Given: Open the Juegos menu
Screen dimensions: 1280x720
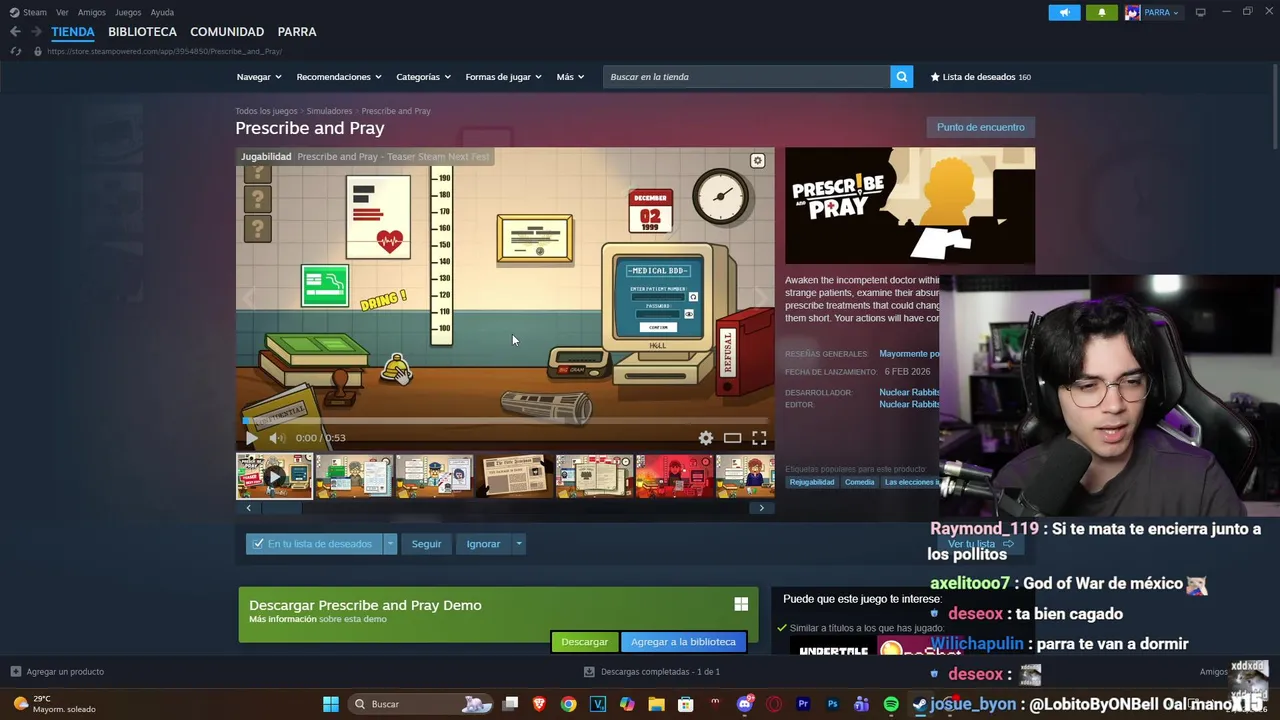Looking at the screenshot, I should (x=128, y=12).
